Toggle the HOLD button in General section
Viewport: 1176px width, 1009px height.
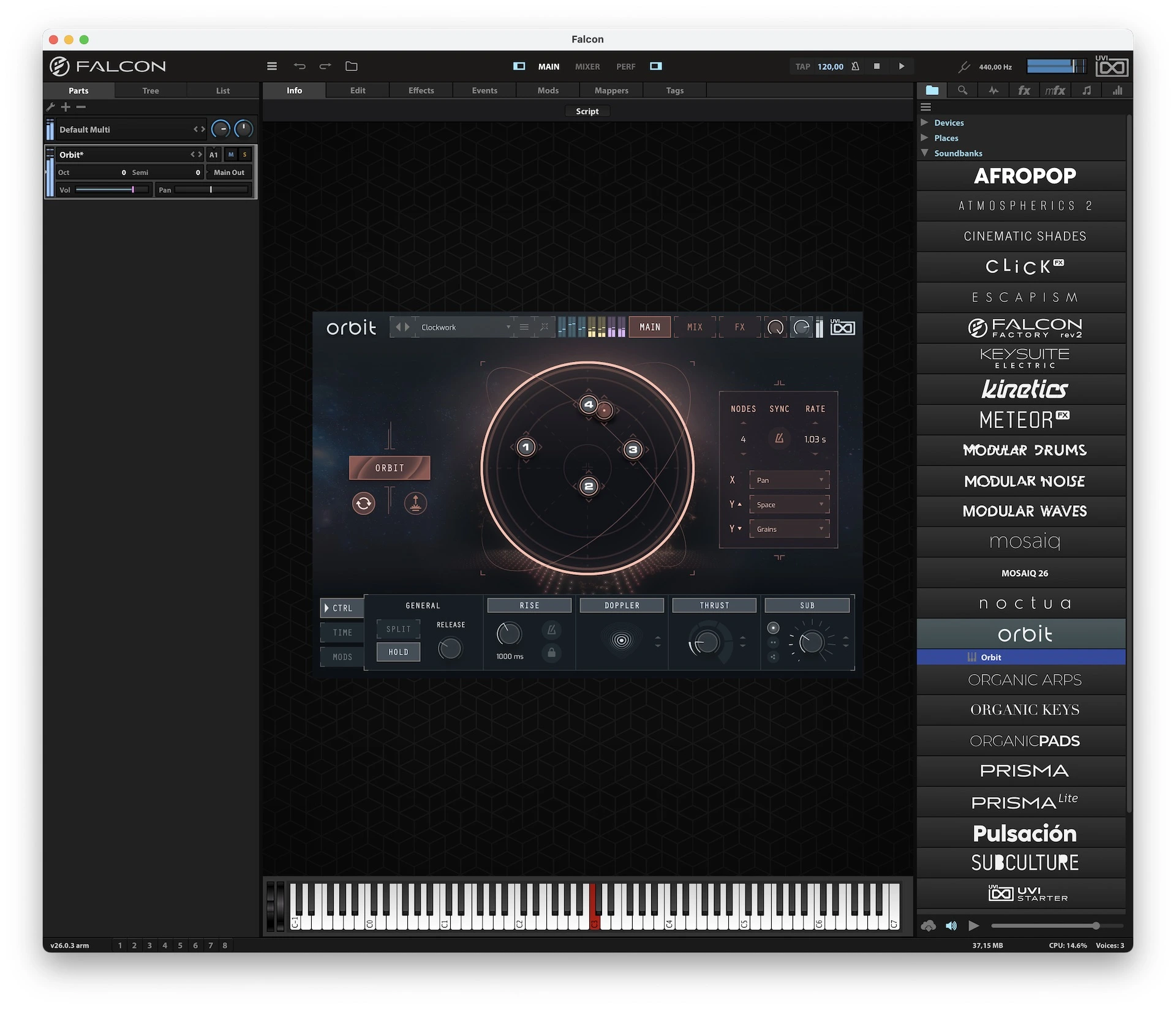click(398, 652)
